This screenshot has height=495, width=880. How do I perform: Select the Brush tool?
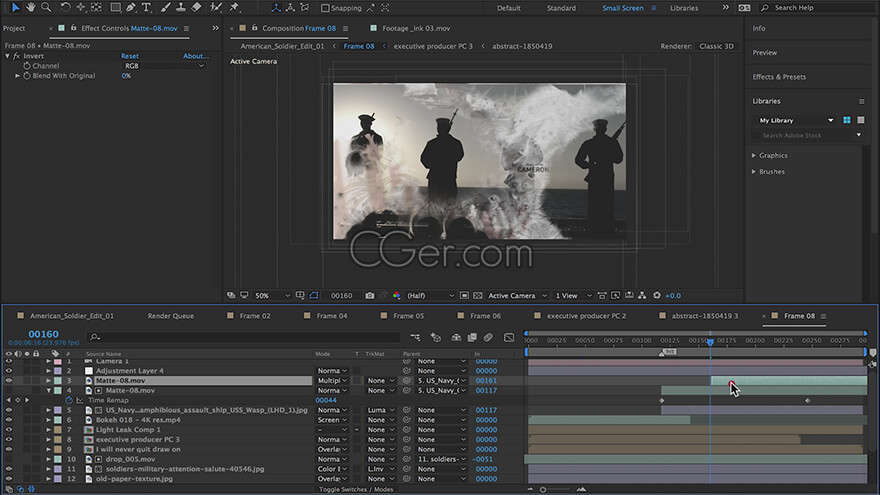(x=166, y=7)
